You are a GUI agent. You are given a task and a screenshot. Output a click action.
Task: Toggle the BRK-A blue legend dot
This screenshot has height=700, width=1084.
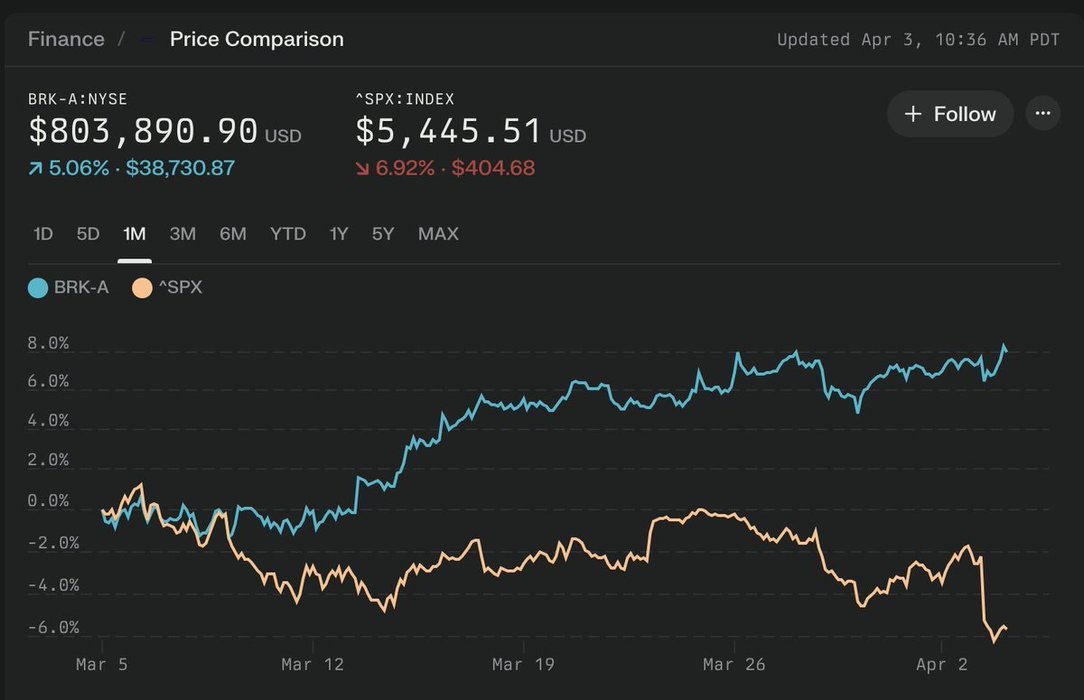(38, 288)
